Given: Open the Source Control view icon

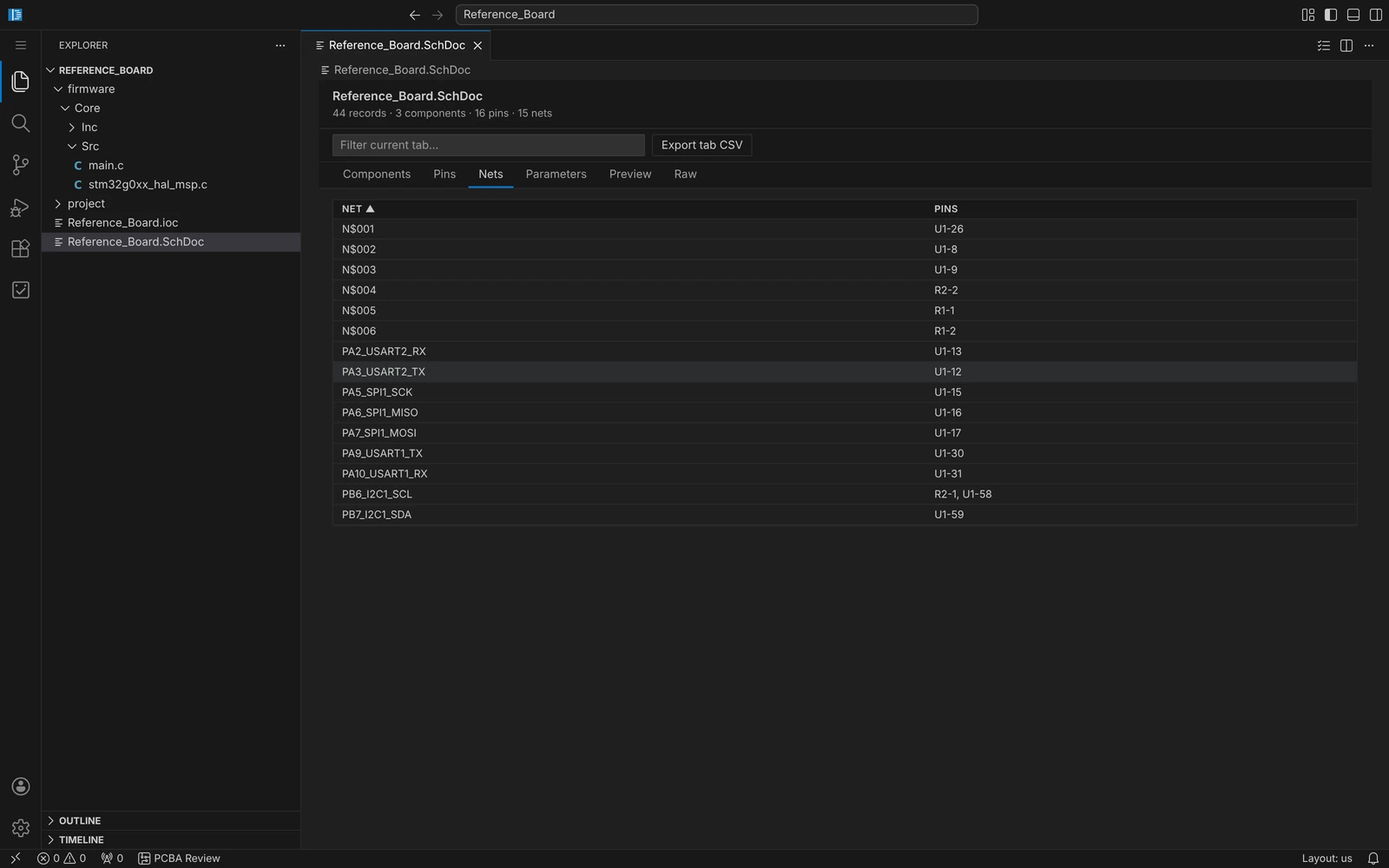Looking at the screenshot, I should tap(21, 165).
